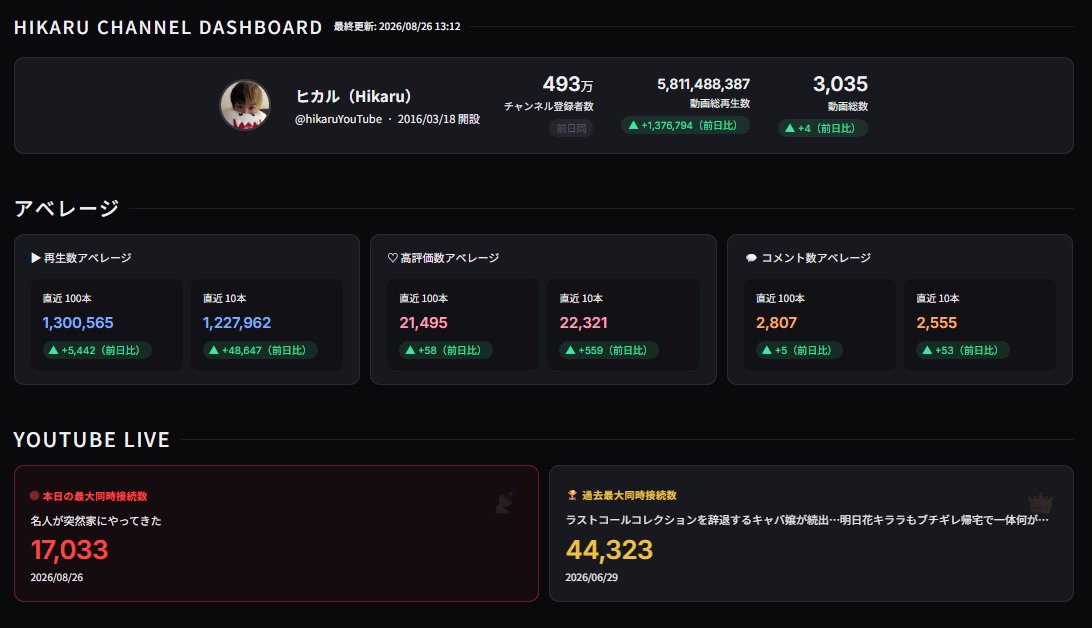Click the red live dot beside 本日の最大同時接続数
This screenshot has height=628, width=1092.
coord(34,496)
